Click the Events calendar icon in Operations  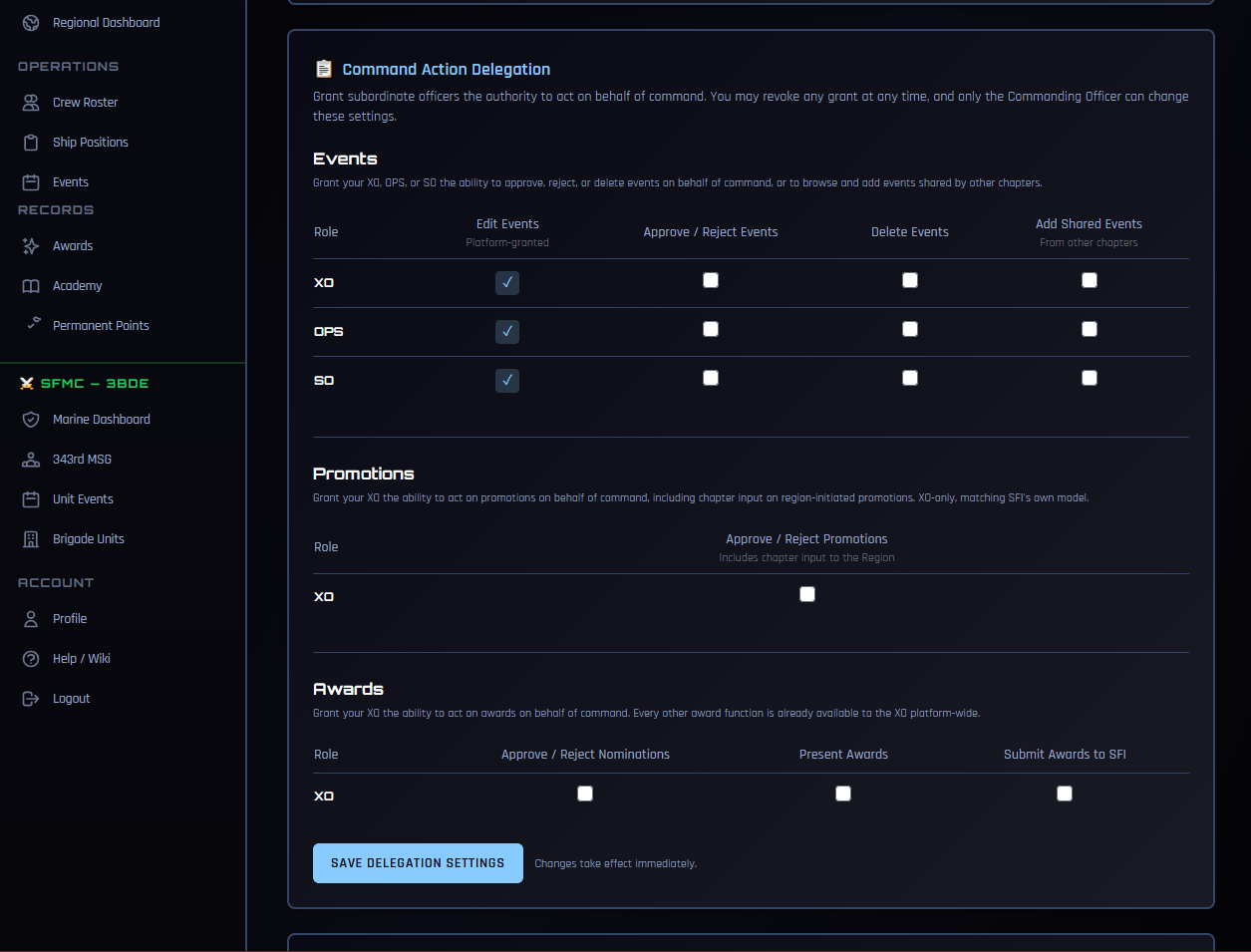click(x=31, y=182)
